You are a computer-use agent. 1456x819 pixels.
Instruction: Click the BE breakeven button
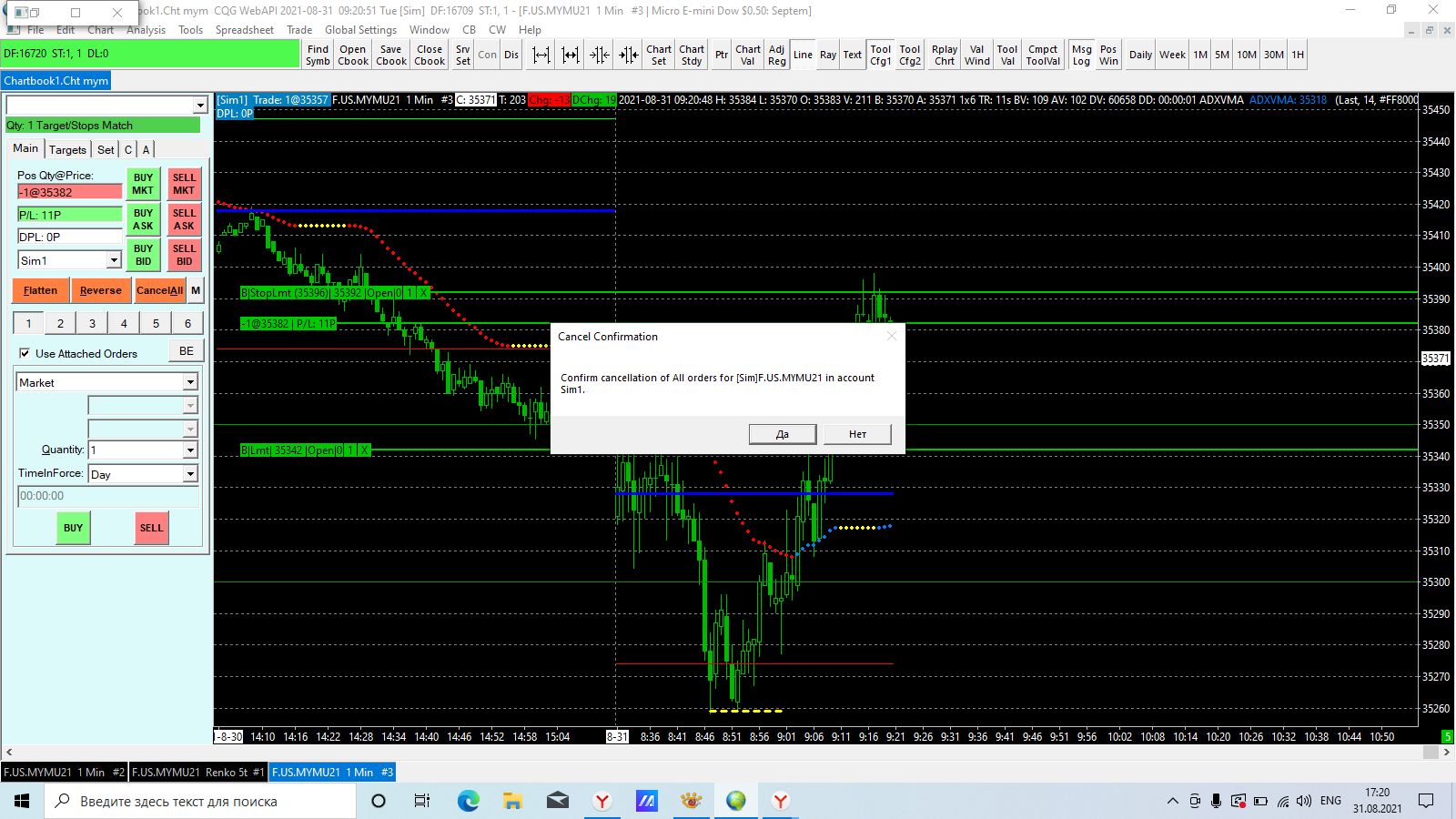tap(187, 351)
